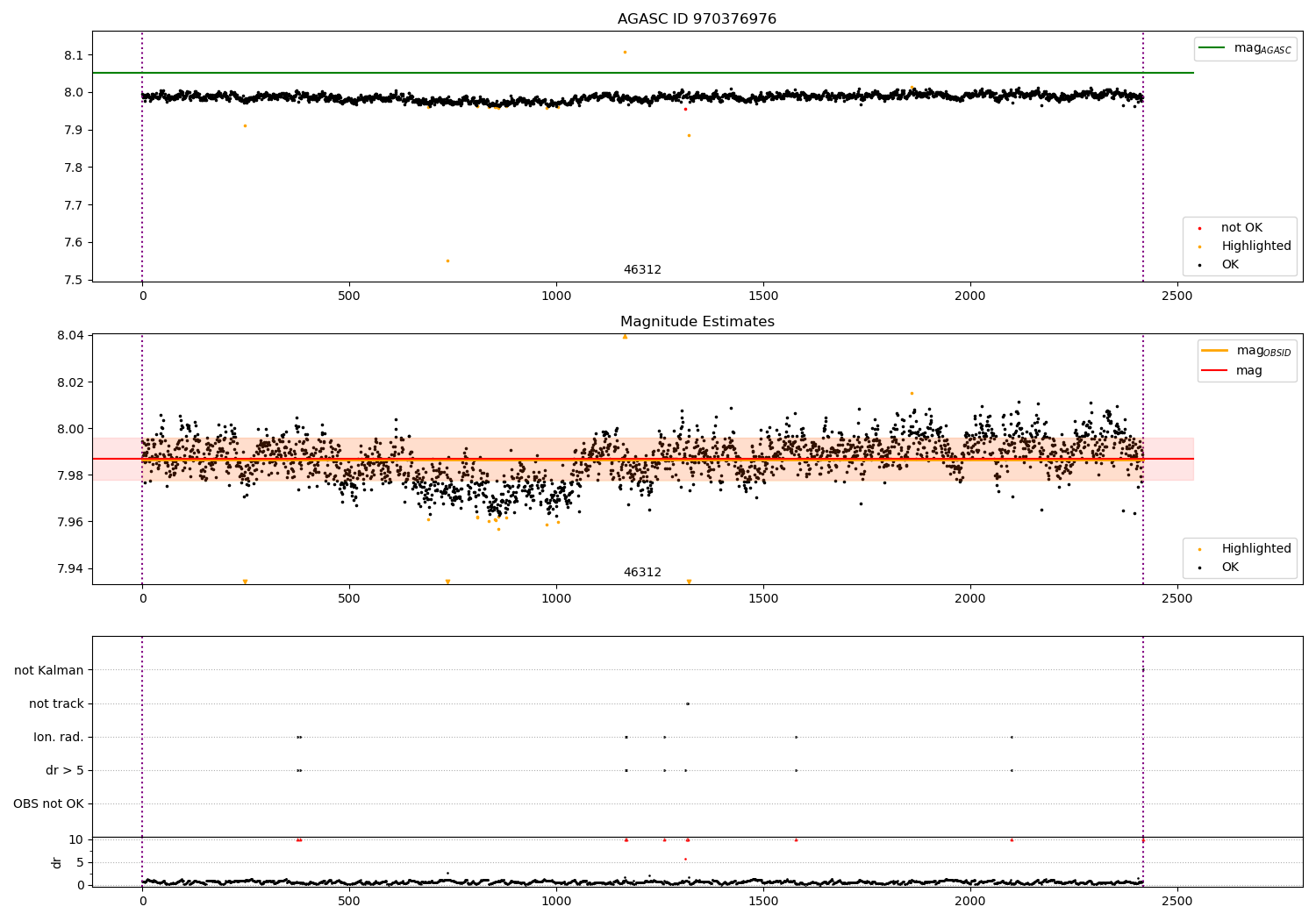Image resolution: width=1316 pixels, height=921 pixels.
Task: Click the green mag AGASC legend line sample
Action: 1212,48
